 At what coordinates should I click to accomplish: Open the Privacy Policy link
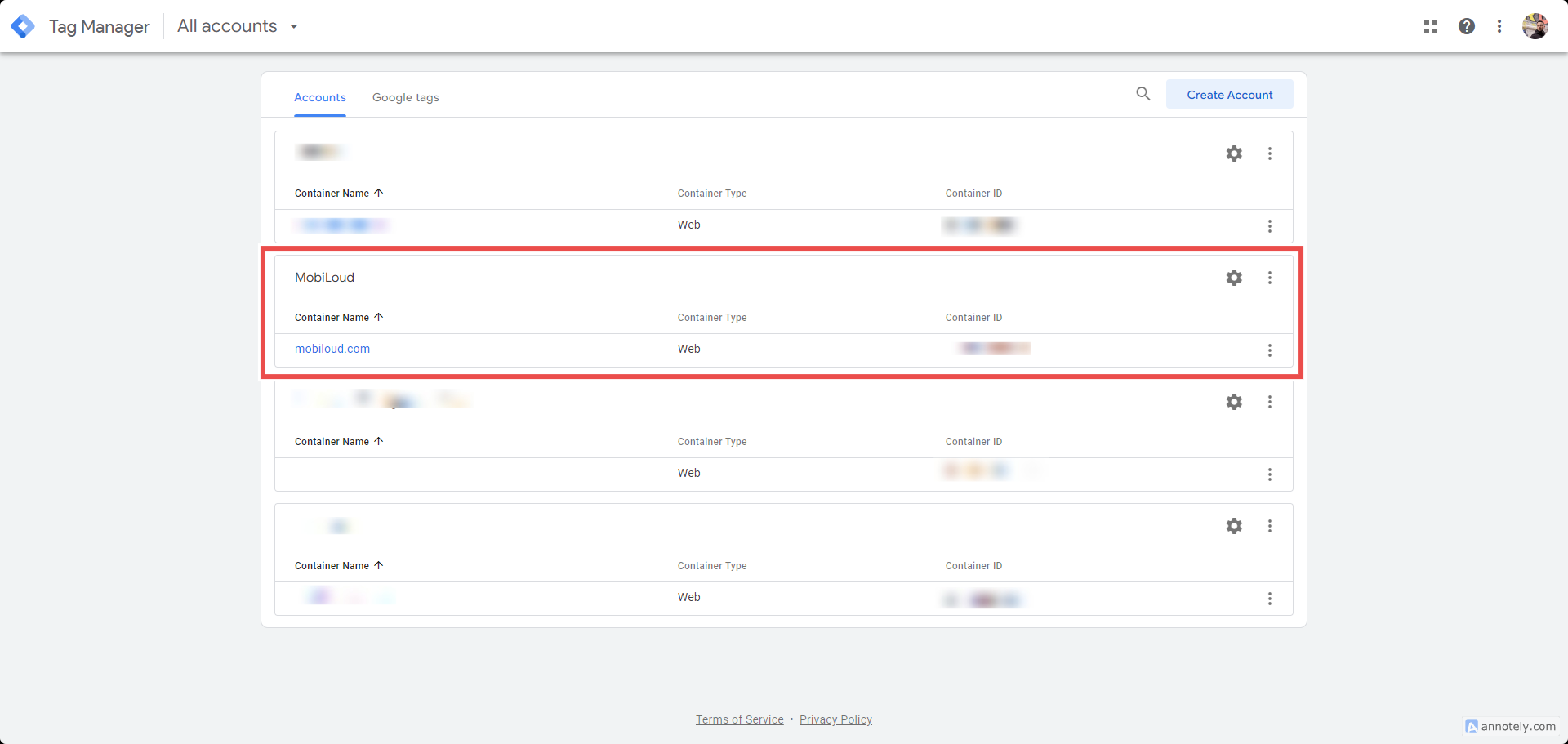[835, 719]
